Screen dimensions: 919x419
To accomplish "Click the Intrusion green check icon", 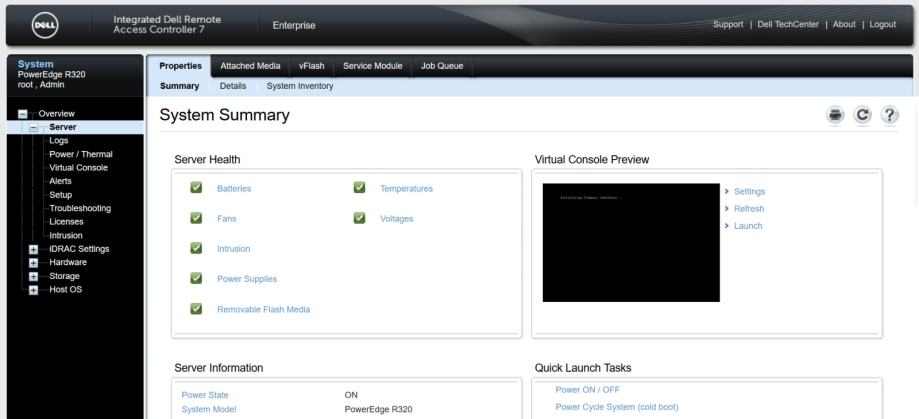I will tap(197, 248).
